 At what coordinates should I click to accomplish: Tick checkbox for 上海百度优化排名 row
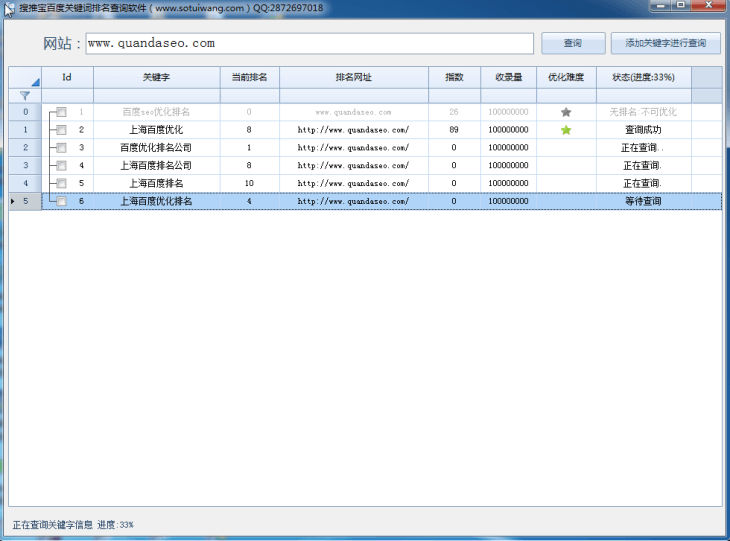(x=61, y=201)
